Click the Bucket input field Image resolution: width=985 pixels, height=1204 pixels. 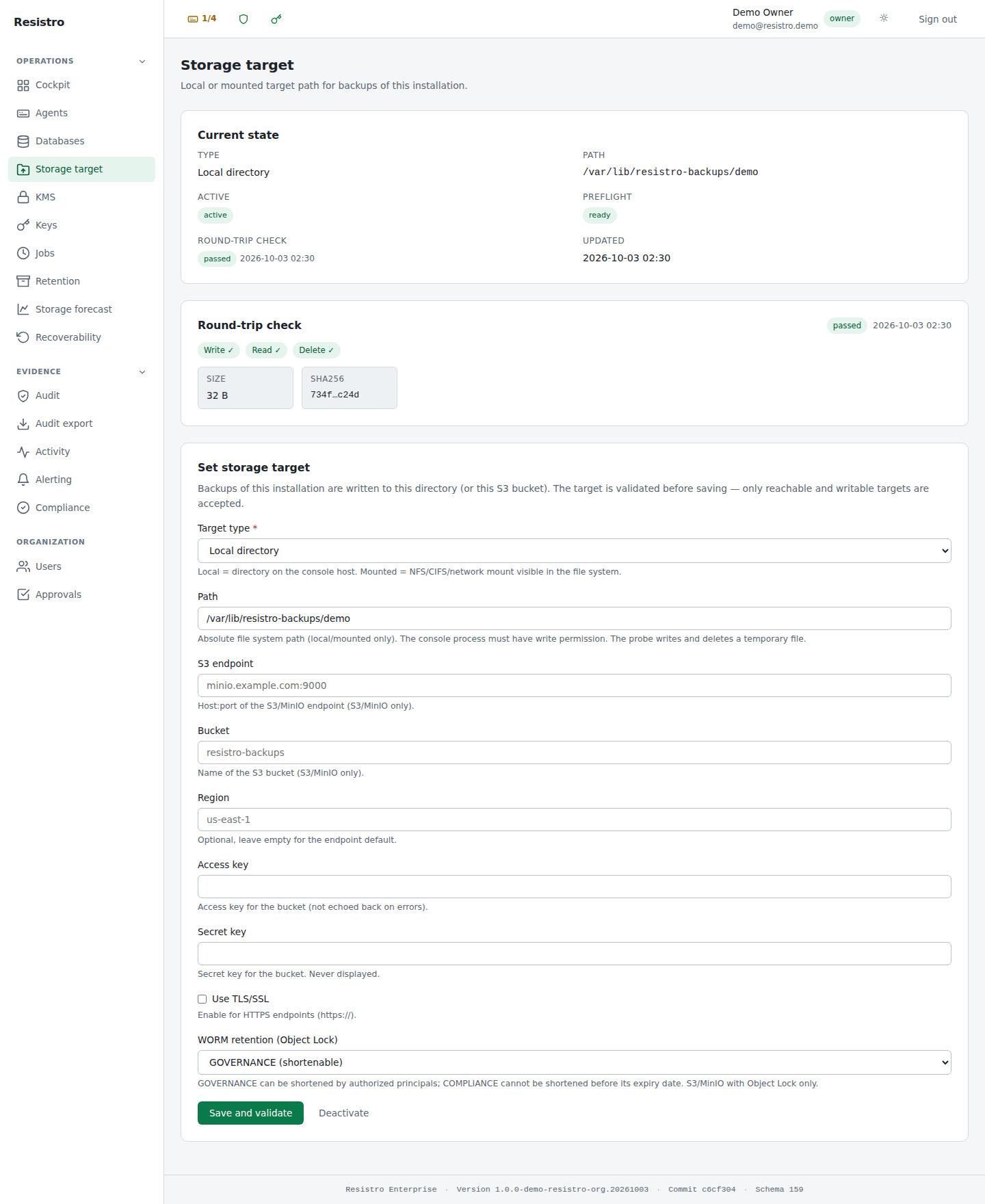pyautogui.click(x=575, y=752)
